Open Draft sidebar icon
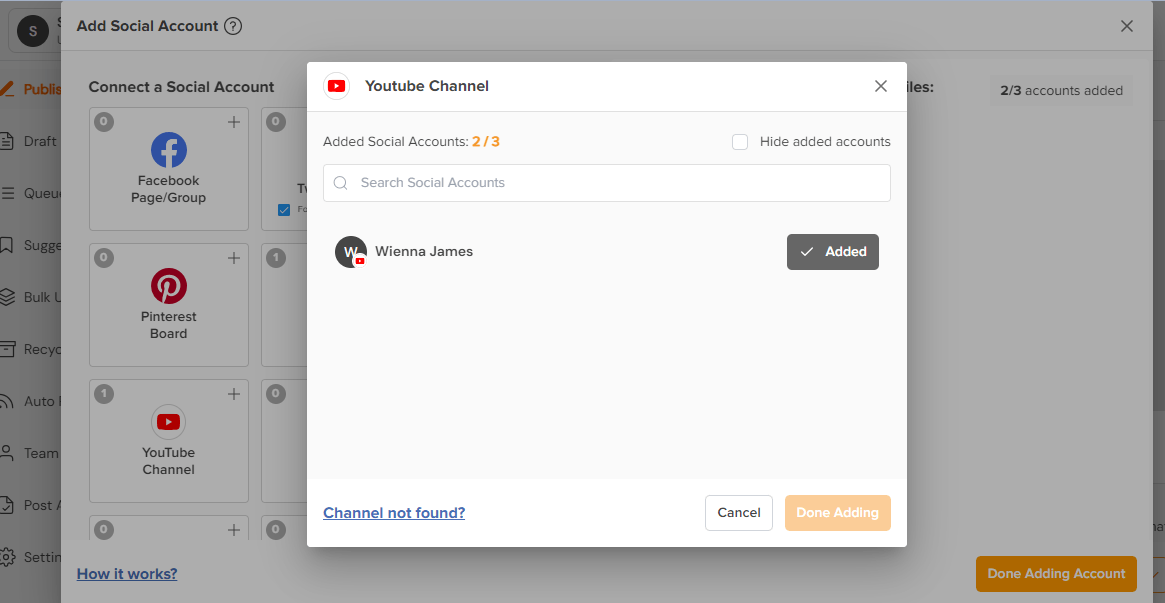 [x=7, y=141]
